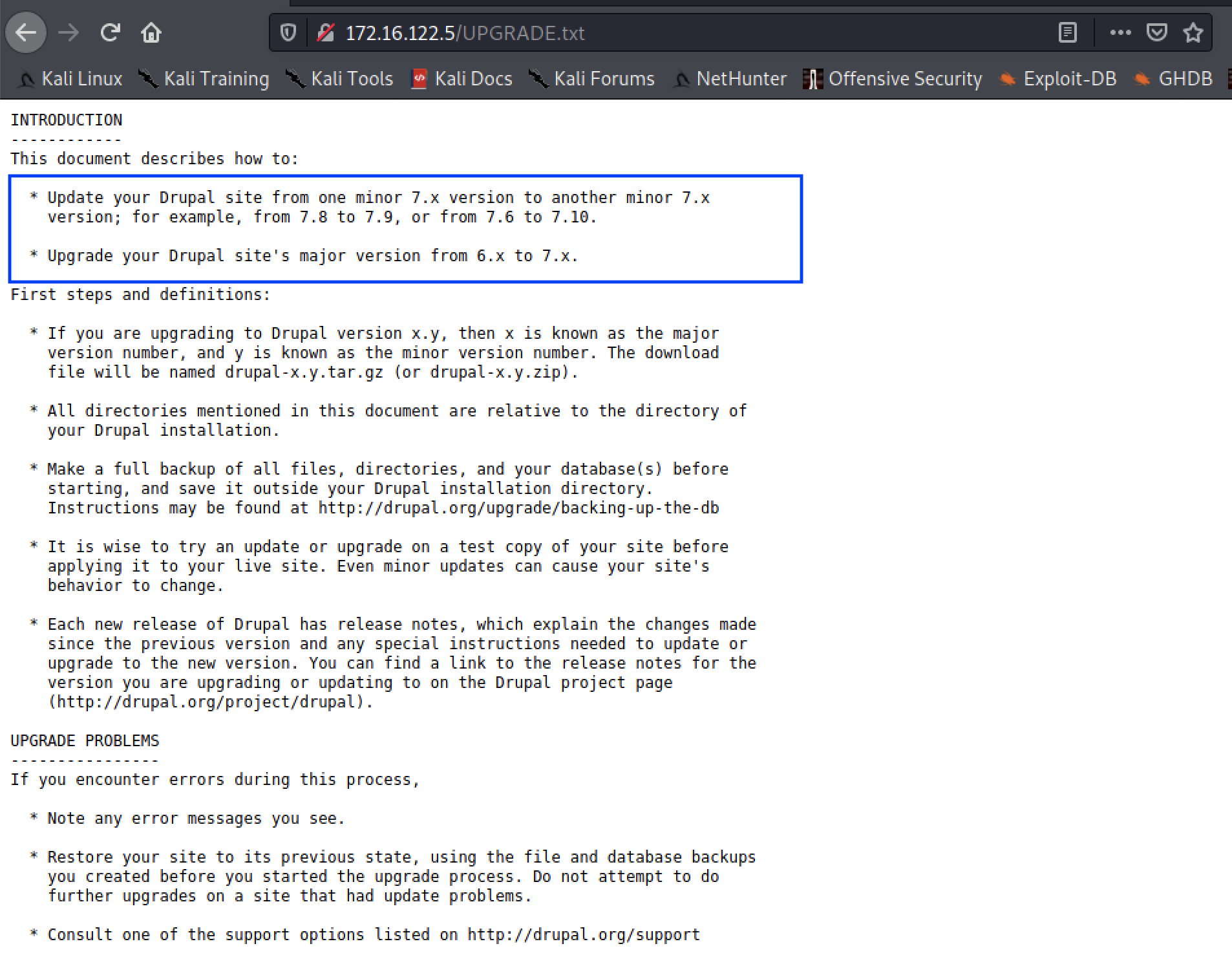Open the page actions three-dot menu
This screenshot has width=1232, height=957.
coord(1120,32)
